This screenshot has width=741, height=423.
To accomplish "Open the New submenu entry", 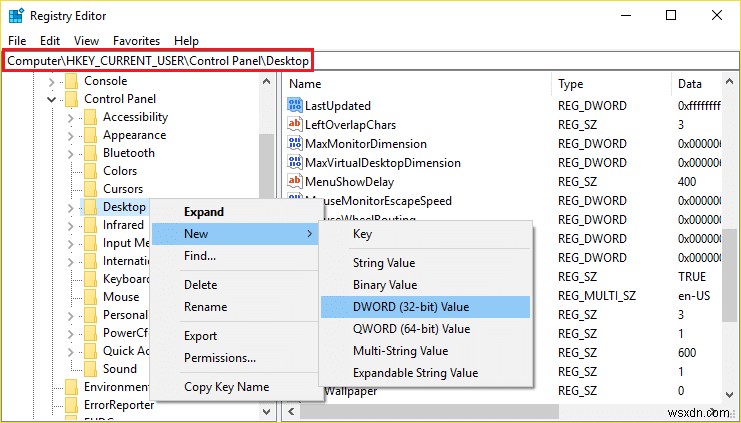I will (235, 234).
